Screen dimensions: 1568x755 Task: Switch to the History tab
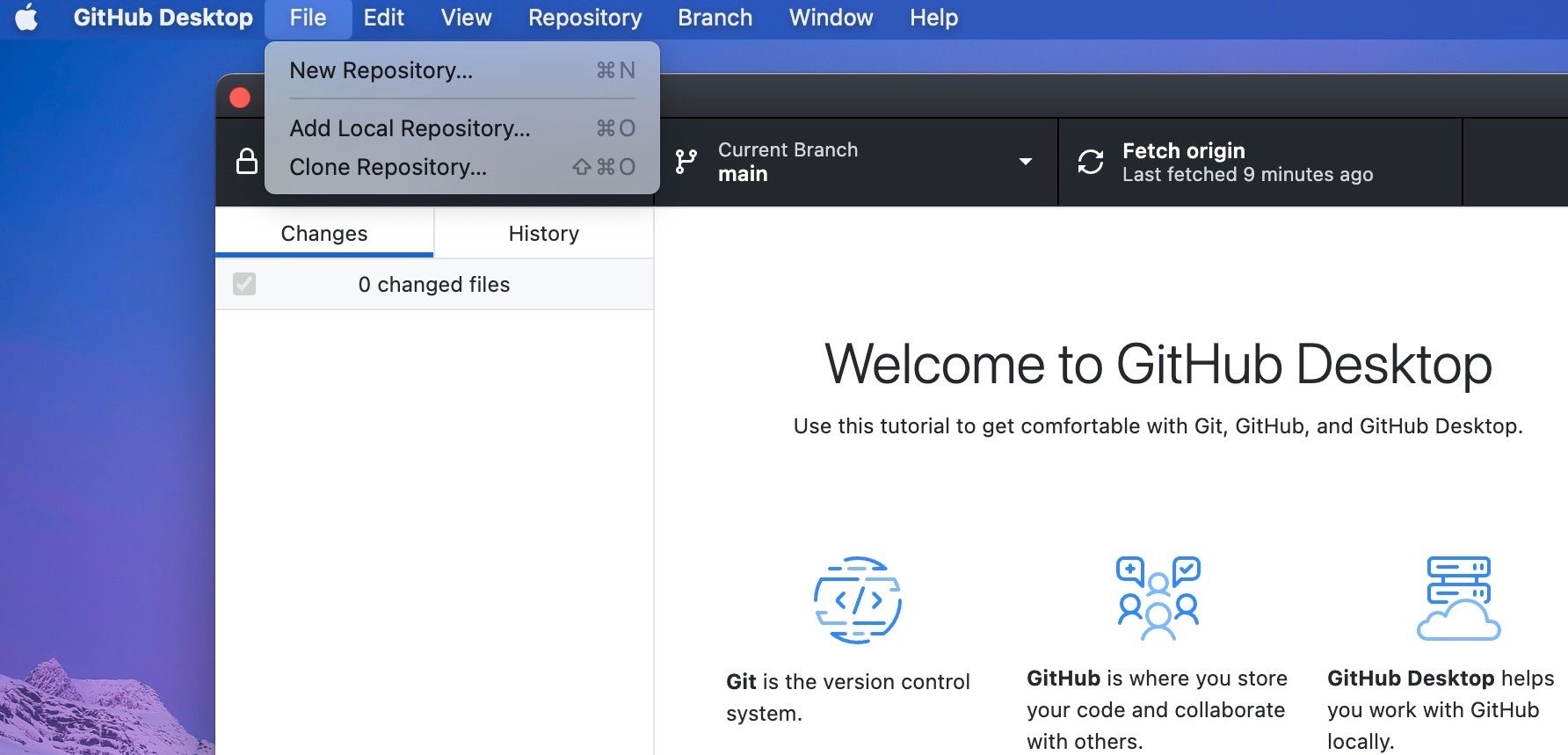(x=544, y=233)
